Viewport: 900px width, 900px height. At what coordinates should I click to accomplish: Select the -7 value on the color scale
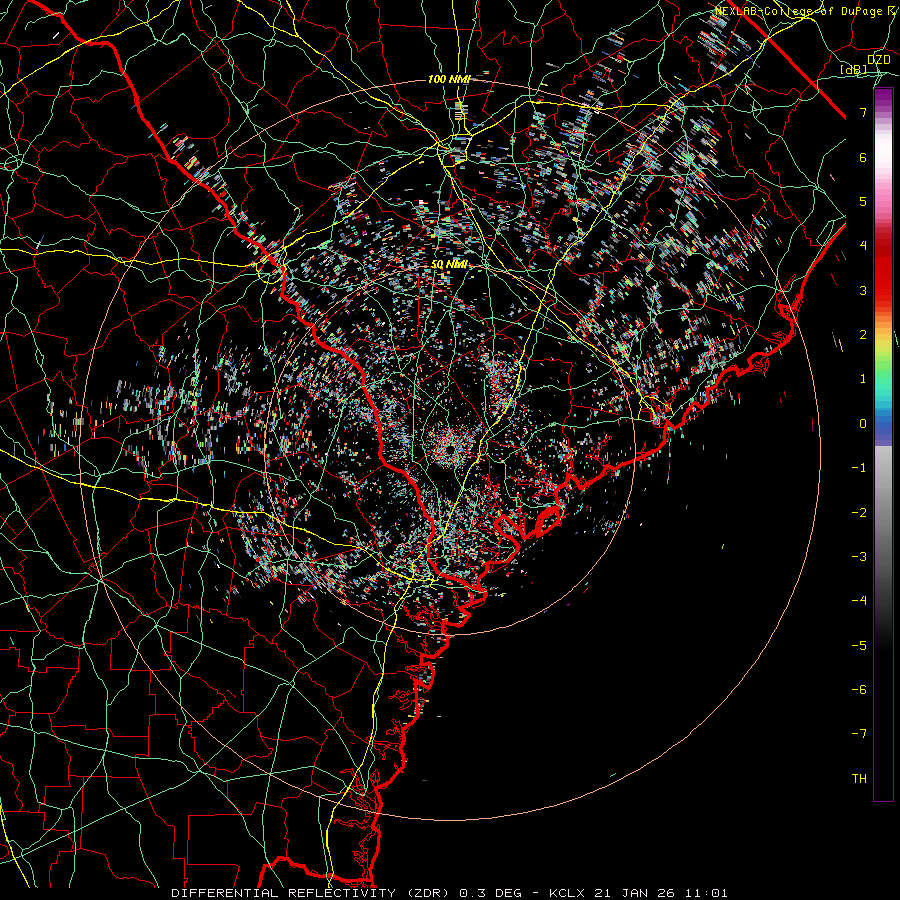pos(859,734)
